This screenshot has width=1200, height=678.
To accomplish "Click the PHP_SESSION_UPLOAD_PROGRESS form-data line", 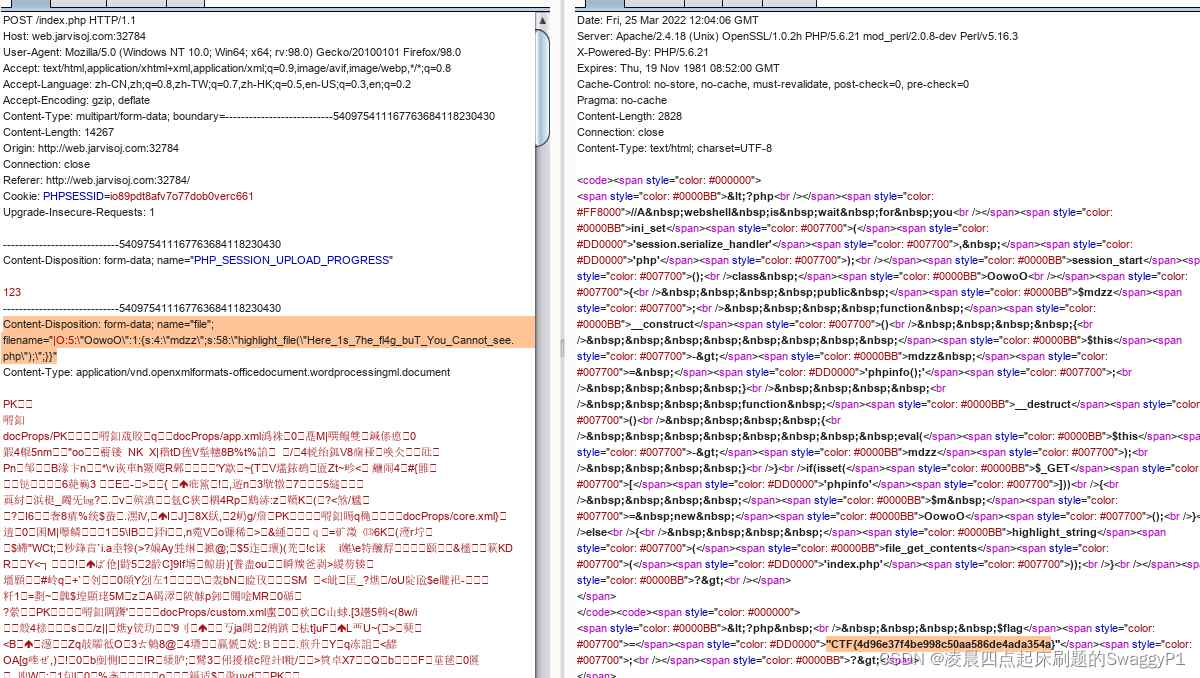I will coord(198,260).
